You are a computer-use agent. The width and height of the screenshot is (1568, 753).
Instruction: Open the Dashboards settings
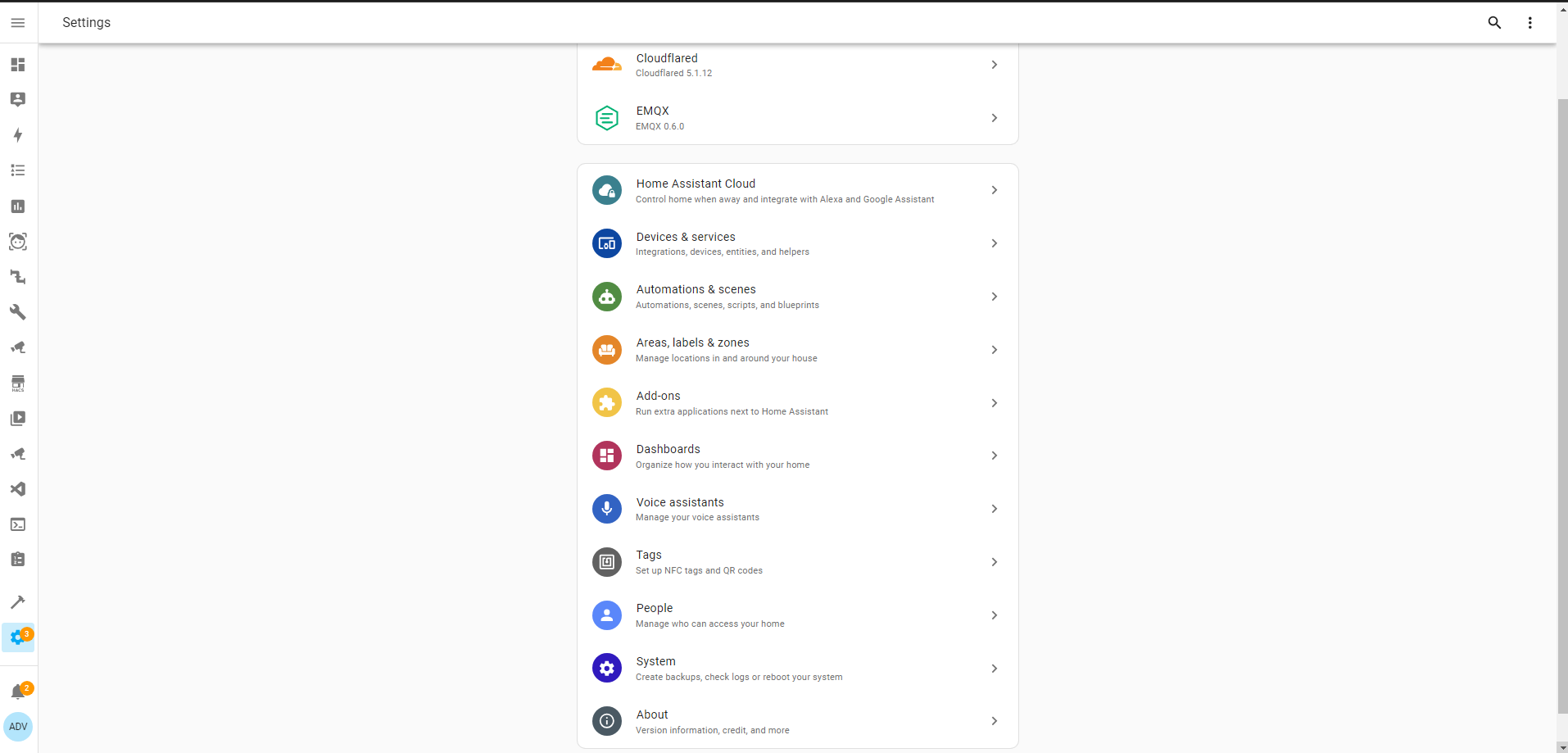click(x=798, y=456)
